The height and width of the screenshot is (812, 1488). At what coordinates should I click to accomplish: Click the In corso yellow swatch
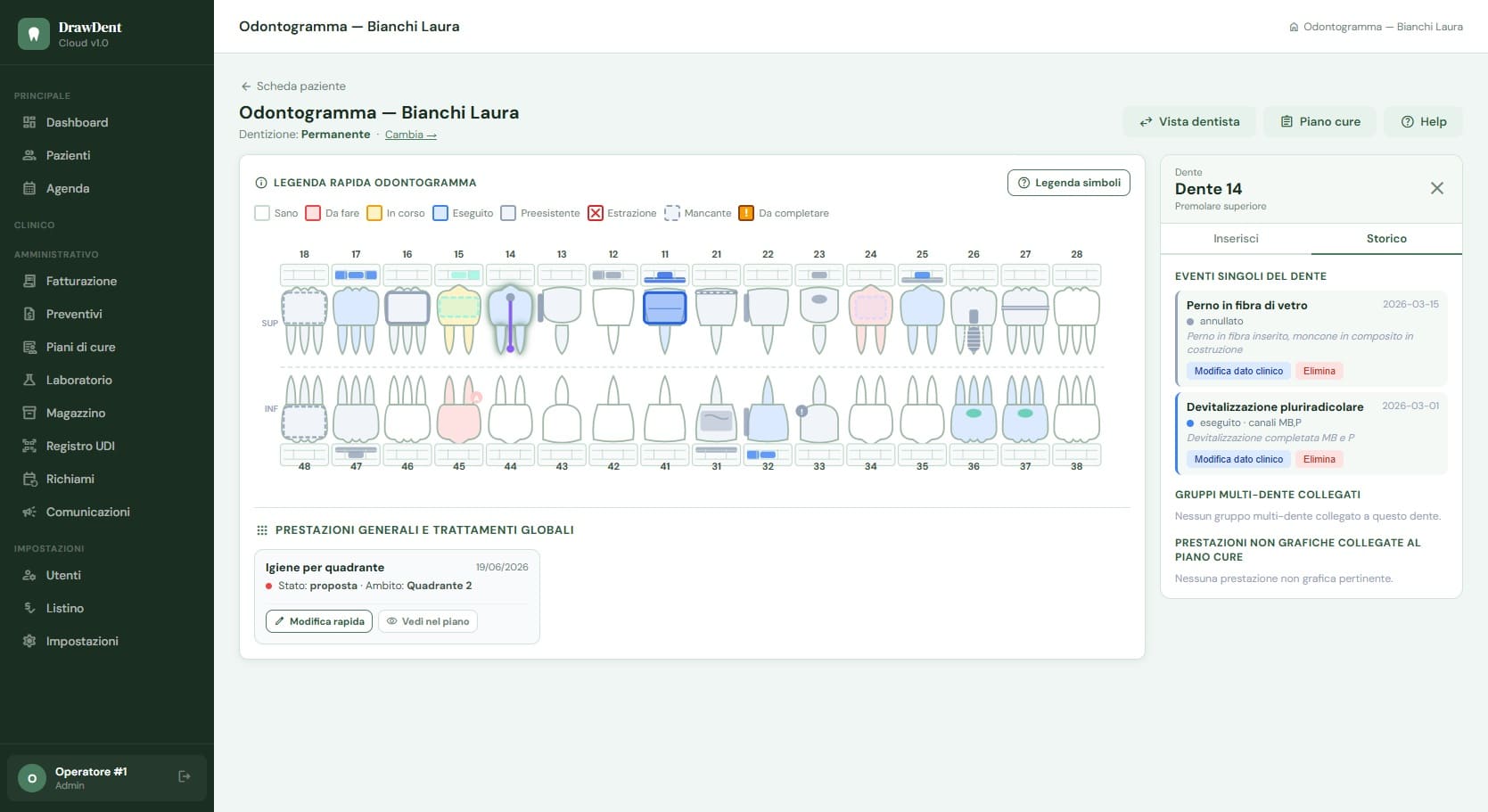point(374,213)
